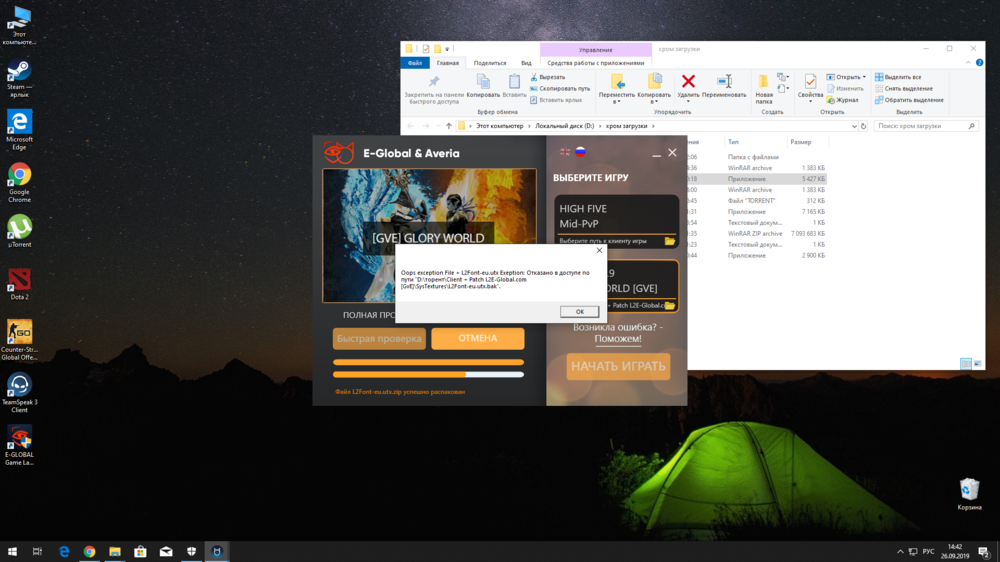Click the Новая папка folder icon

[x=764, y=82]
